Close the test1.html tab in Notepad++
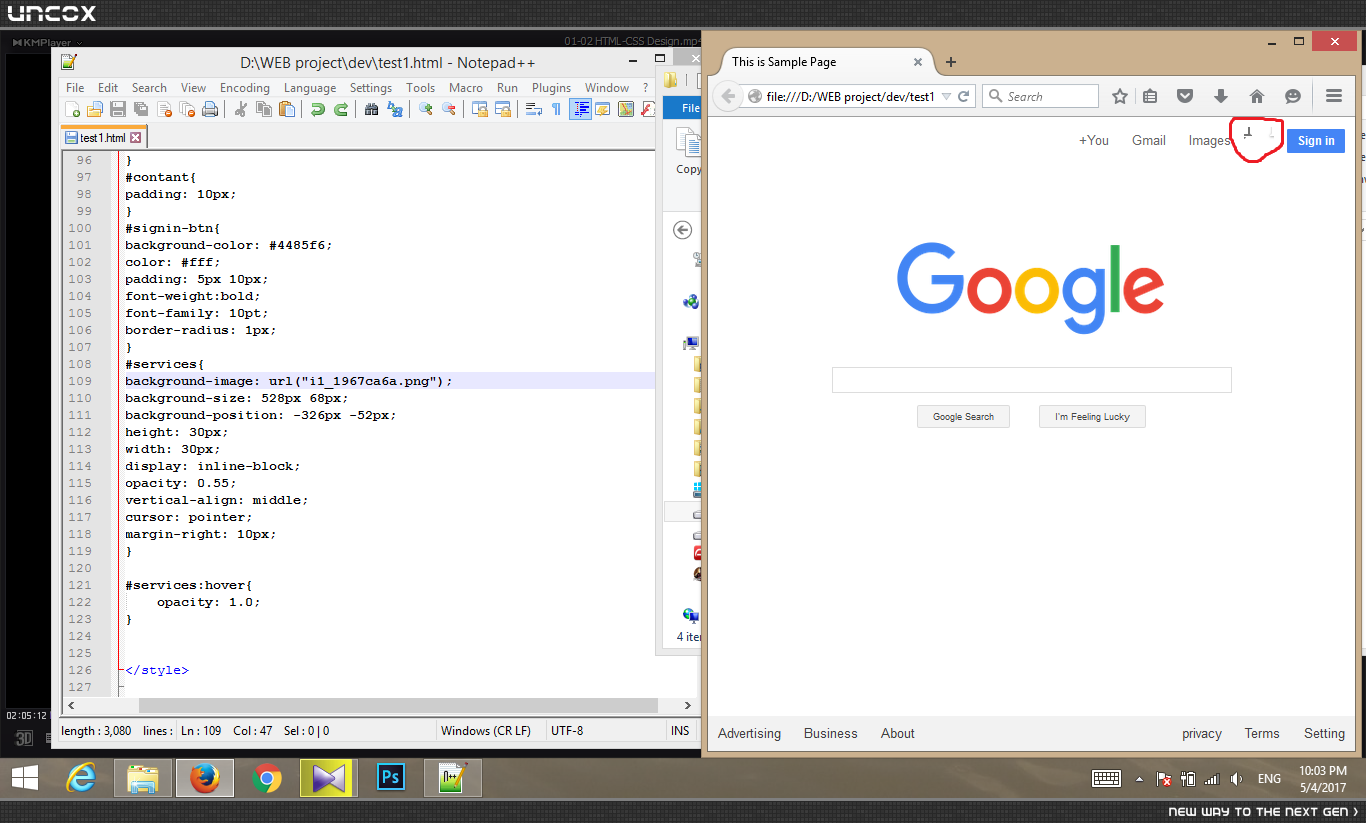 136,138
